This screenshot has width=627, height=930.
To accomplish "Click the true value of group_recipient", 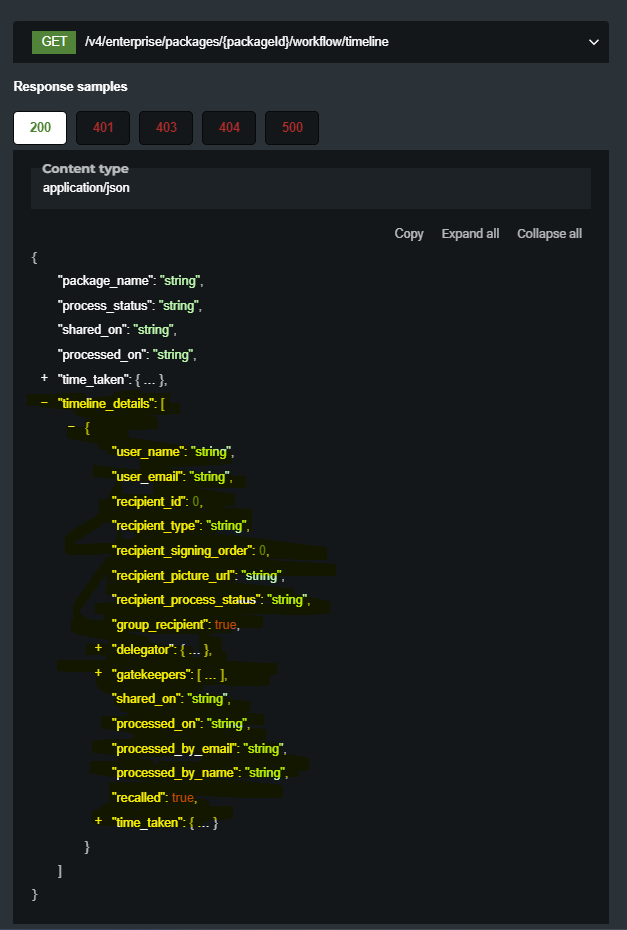I will (x=227, y=624).
